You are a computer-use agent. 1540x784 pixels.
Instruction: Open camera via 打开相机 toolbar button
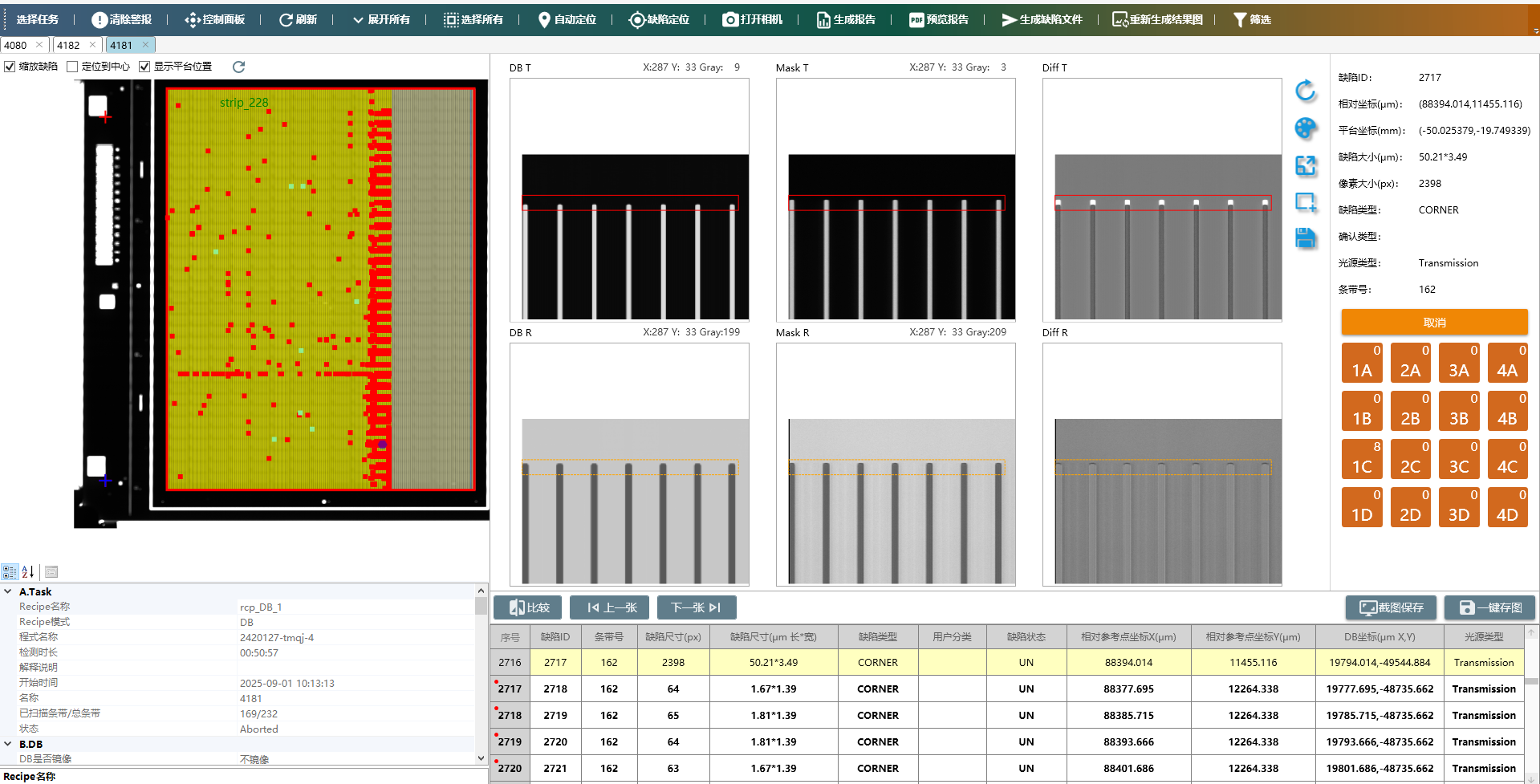(x=752, y=19)
